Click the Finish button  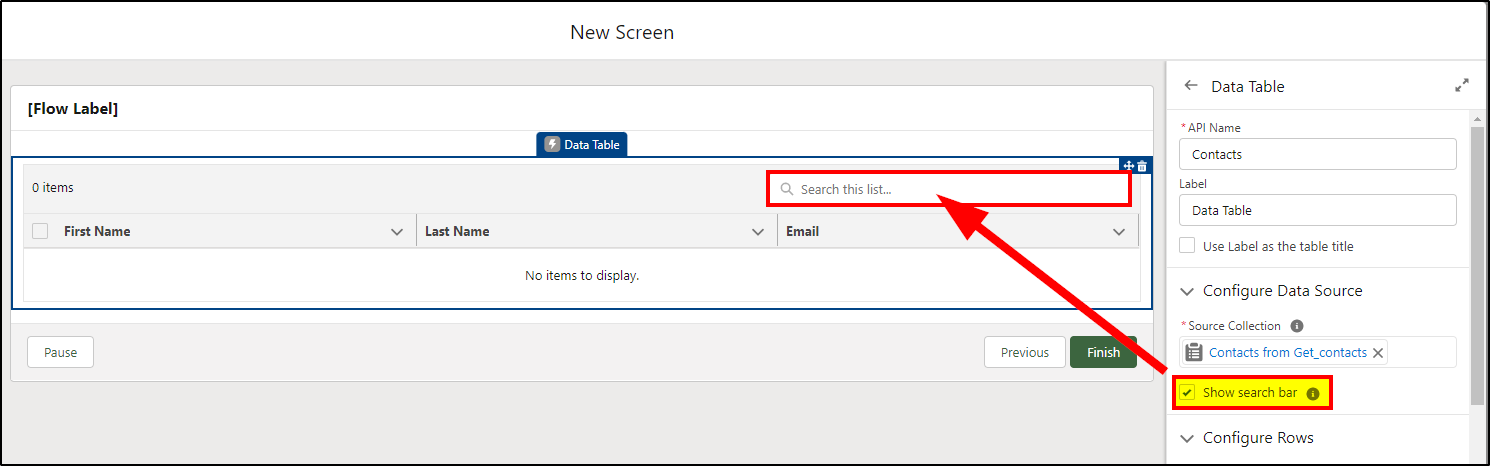pyautogui.click(x=1103, y=352)
